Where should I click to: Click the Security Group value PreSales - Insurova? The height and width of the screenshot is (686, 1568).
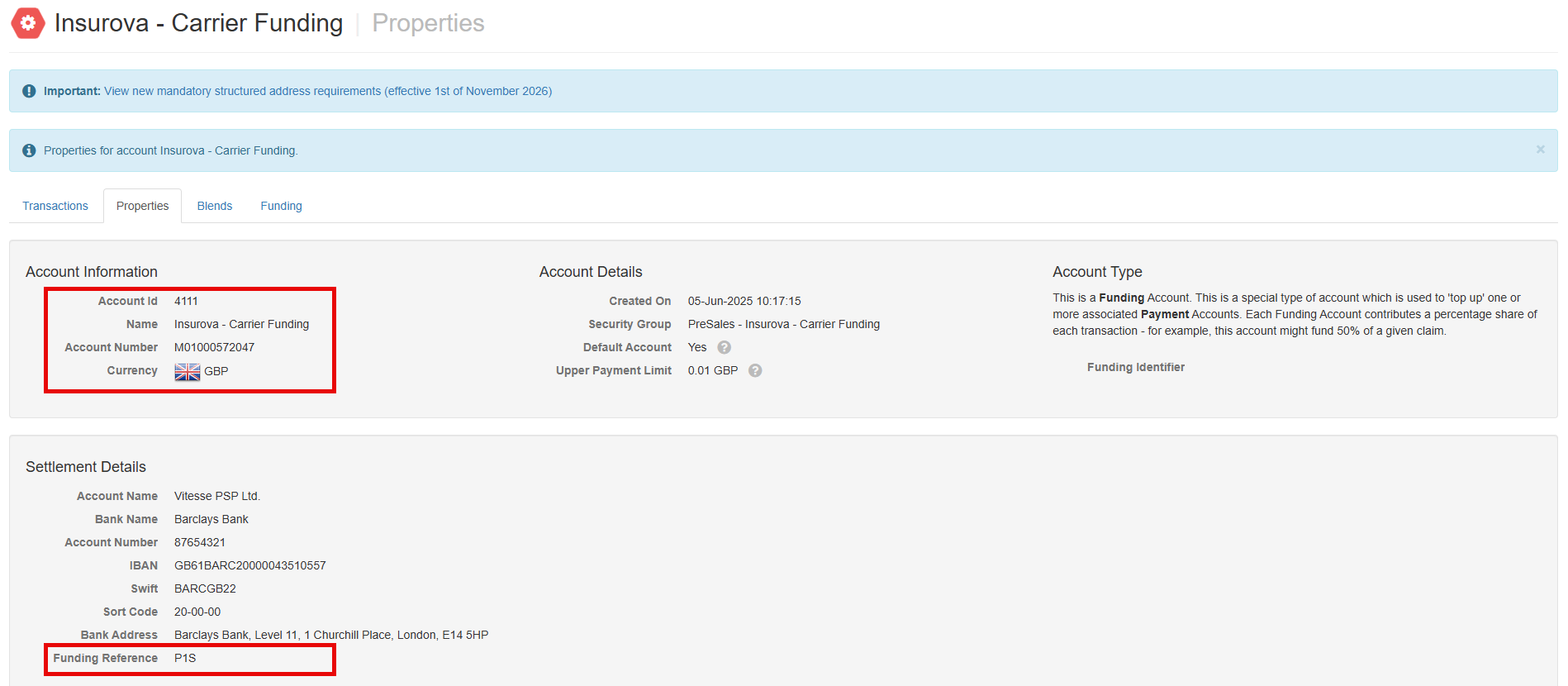click(x=784, y=324)
